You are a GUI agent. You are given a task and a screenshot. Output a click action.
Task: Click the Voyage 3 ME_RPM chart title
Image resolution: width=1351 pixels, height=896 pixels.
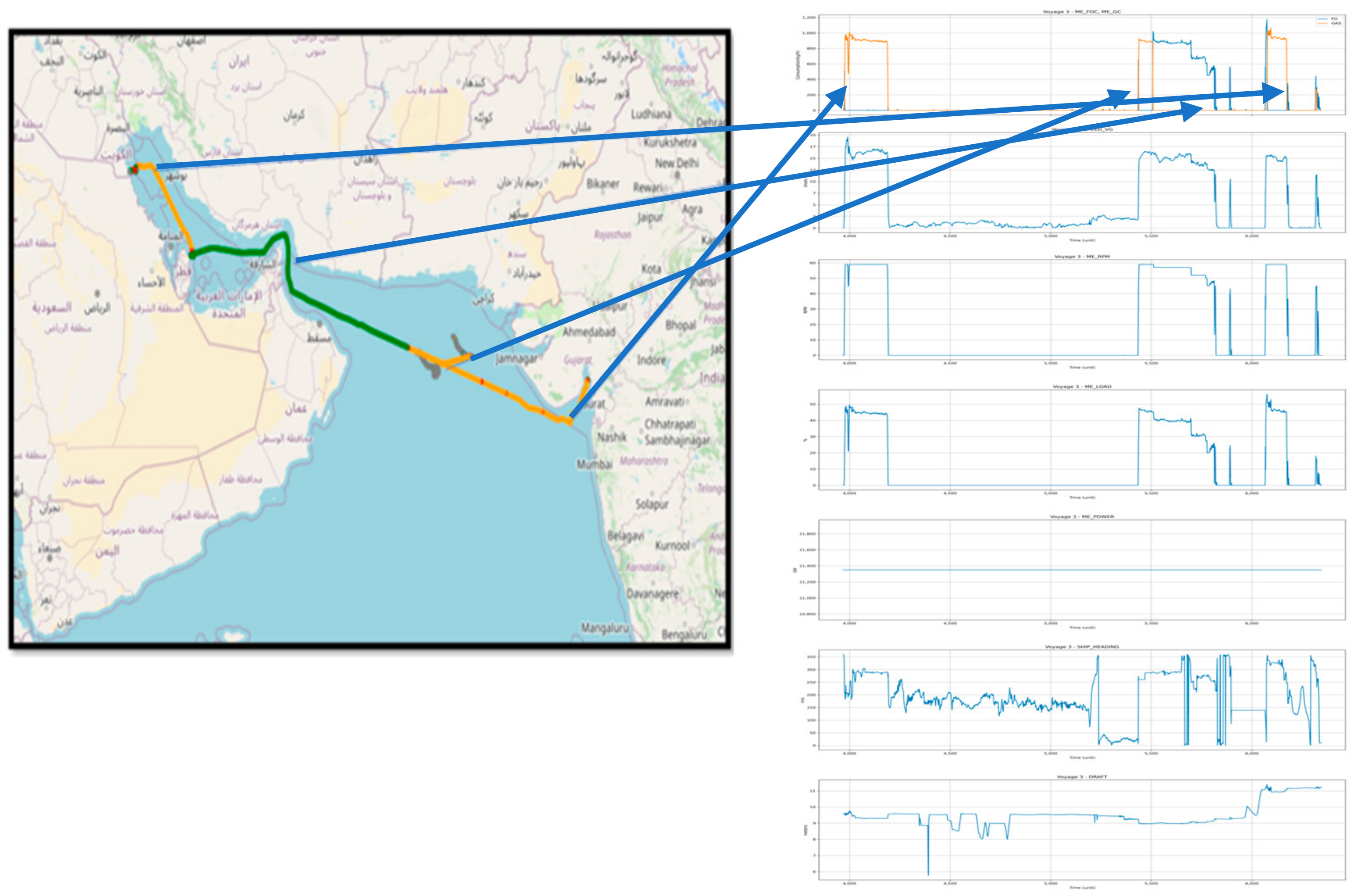[1081, 257]
